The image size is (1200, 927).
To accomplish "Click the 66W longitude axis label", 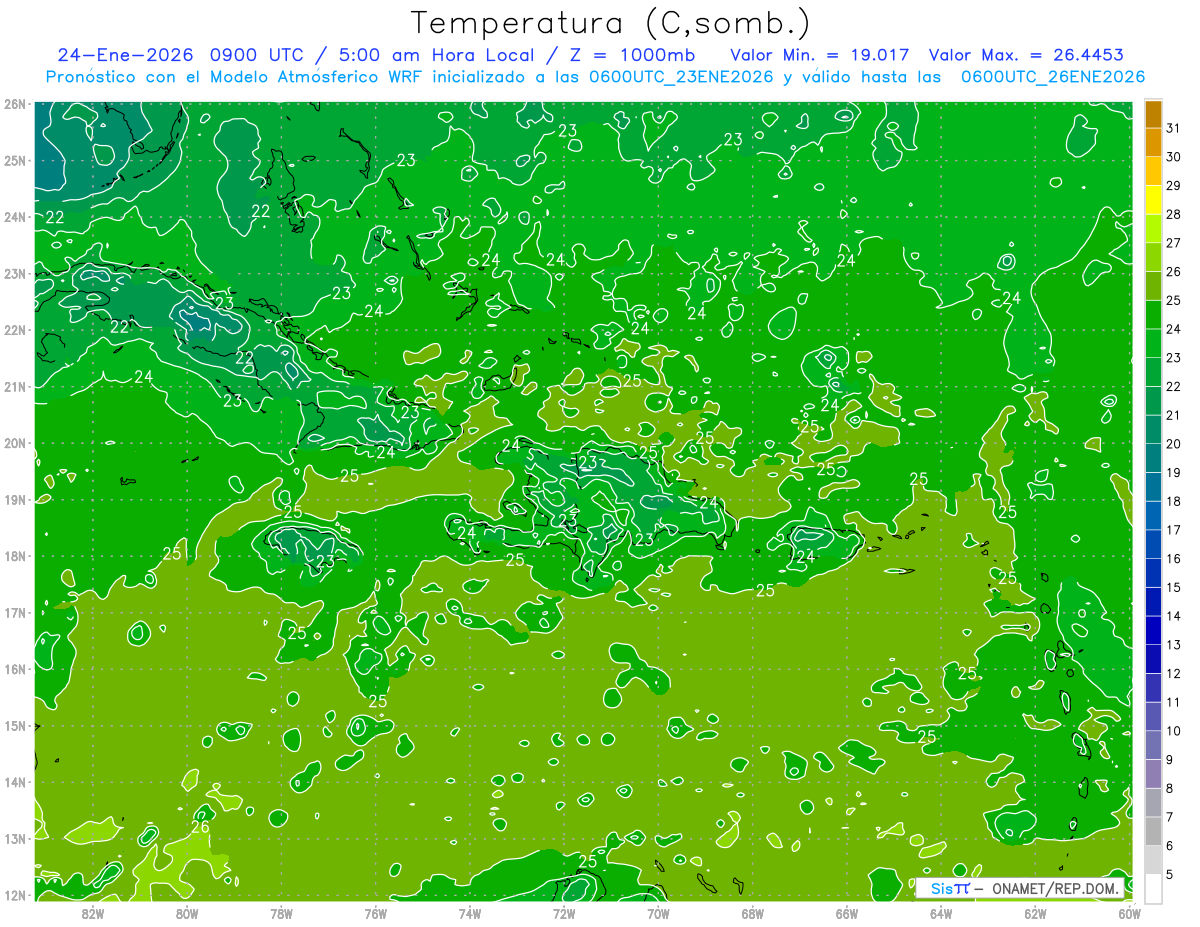I will [x=847, y=913].
